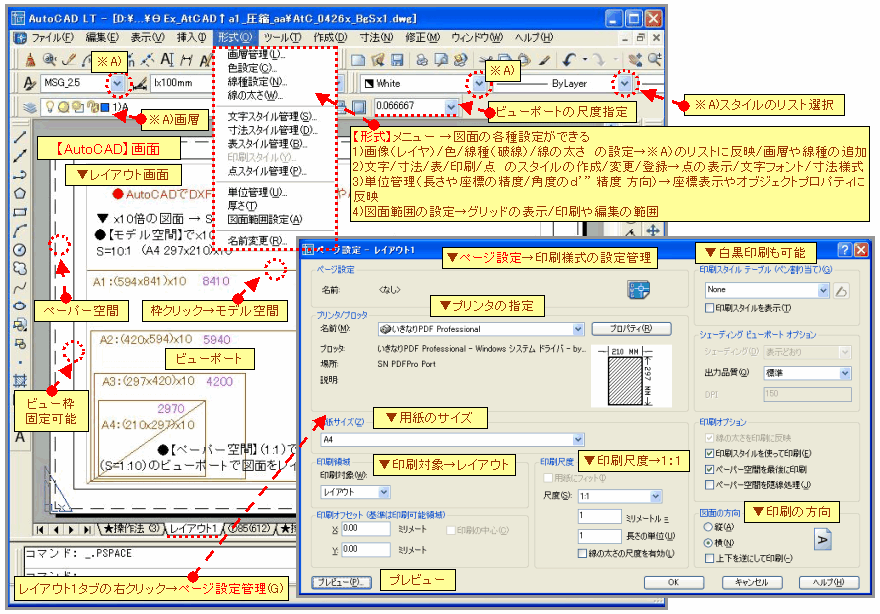Click the Save floppy disk icon
Image resolution: width=880 pixels, height=614 pixels.
[397, 59]
